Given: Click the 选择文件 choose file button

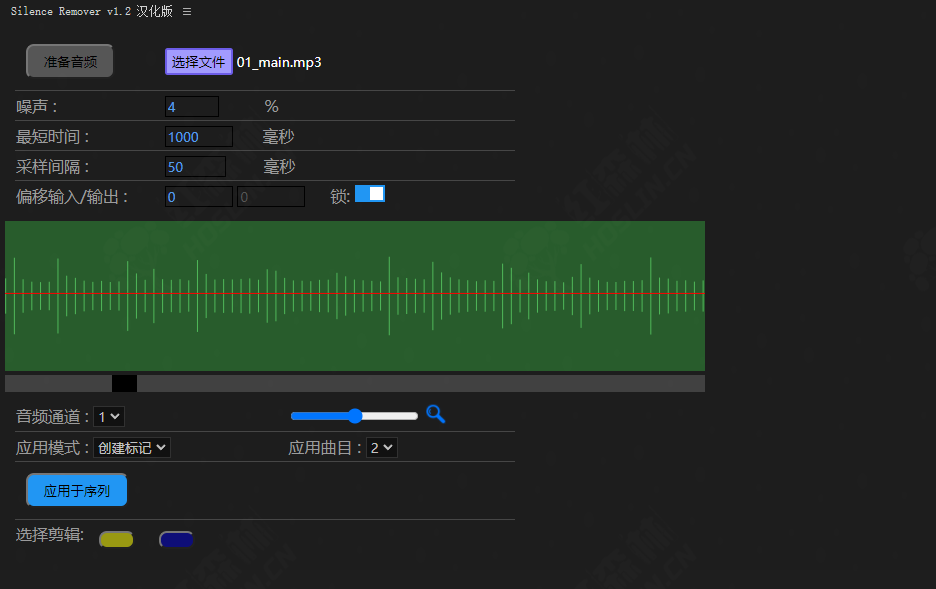Looking at the screenshot, I should [x=198, y=61].
